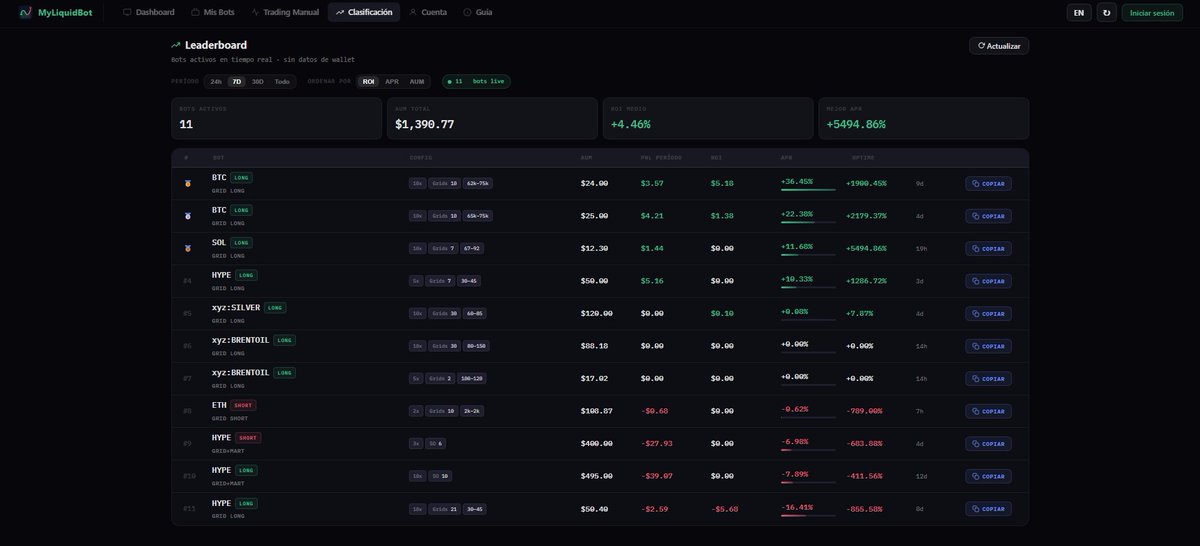Click the Mejor APR +5494.86% value
The image size is (1200, 546).
856,125
